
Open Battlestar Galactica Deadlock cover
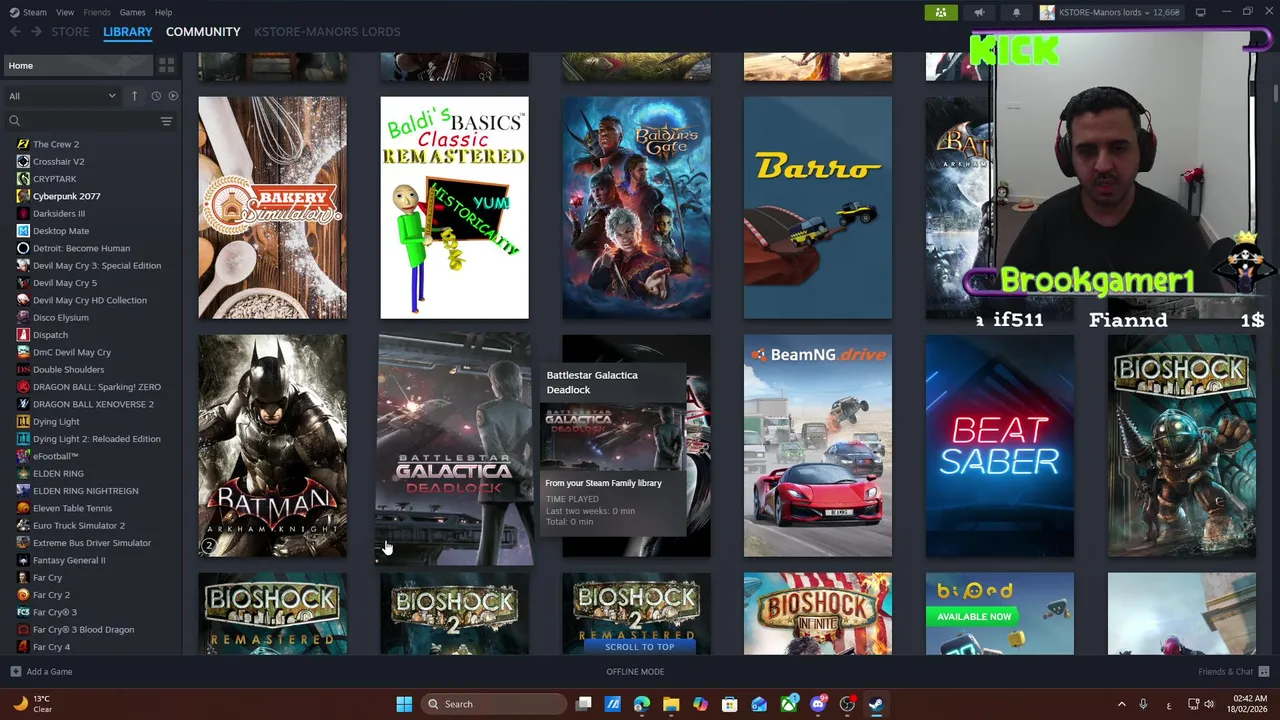point(454,448)
